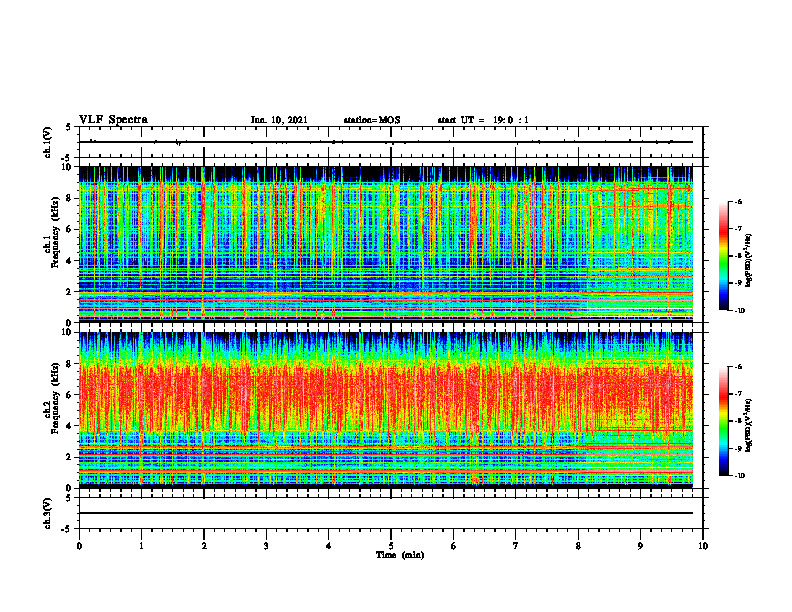The image size is (792, 612).
Task: Click the ch.1 voltage waveform trace
Action: tap(386, 142)
